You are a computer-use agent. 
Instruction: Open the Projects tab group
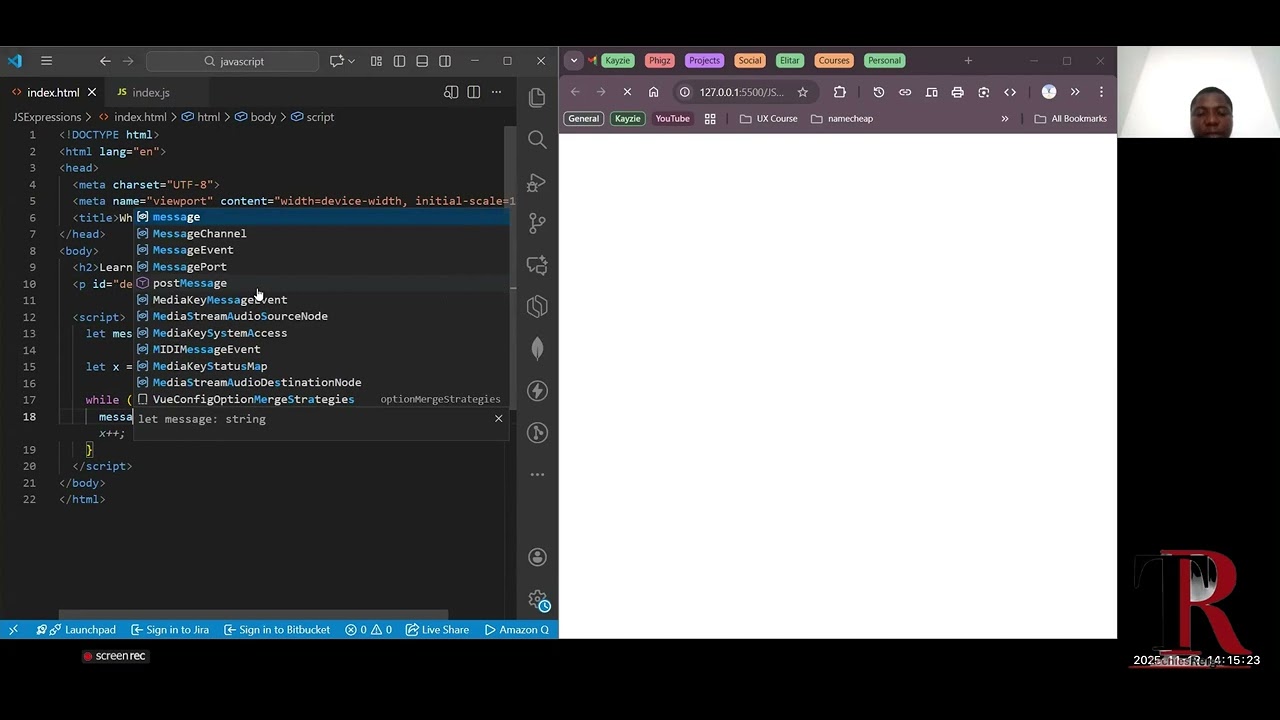coord(704,60)
